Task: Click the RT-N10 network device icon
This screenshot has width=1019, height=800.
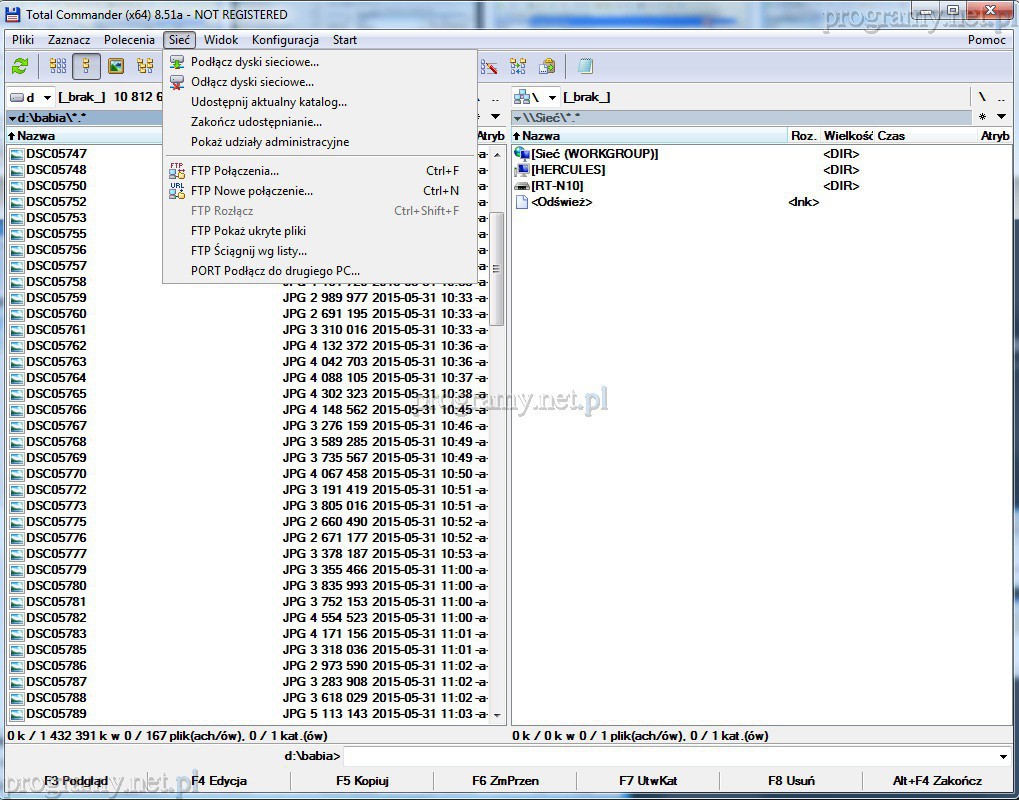Action: [521, 186]
